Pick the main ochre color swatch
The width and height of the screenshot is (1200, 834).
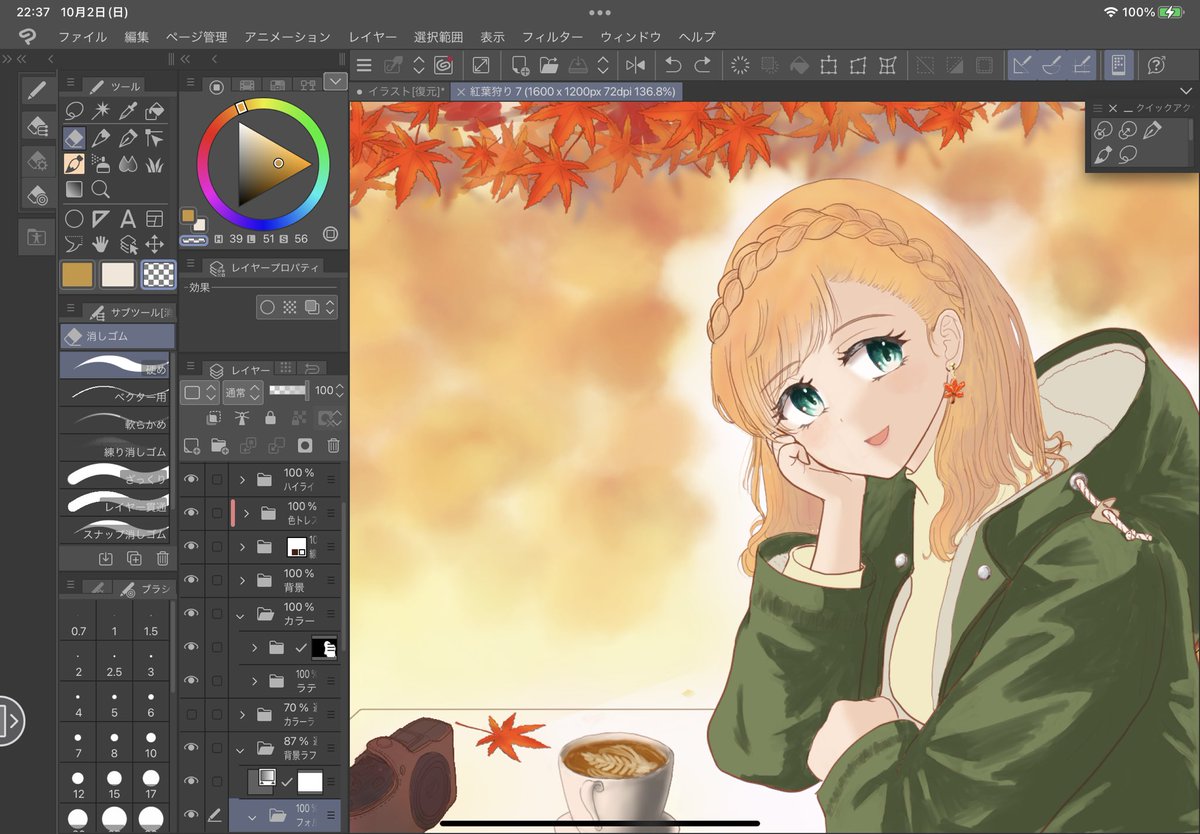(78, 275)
